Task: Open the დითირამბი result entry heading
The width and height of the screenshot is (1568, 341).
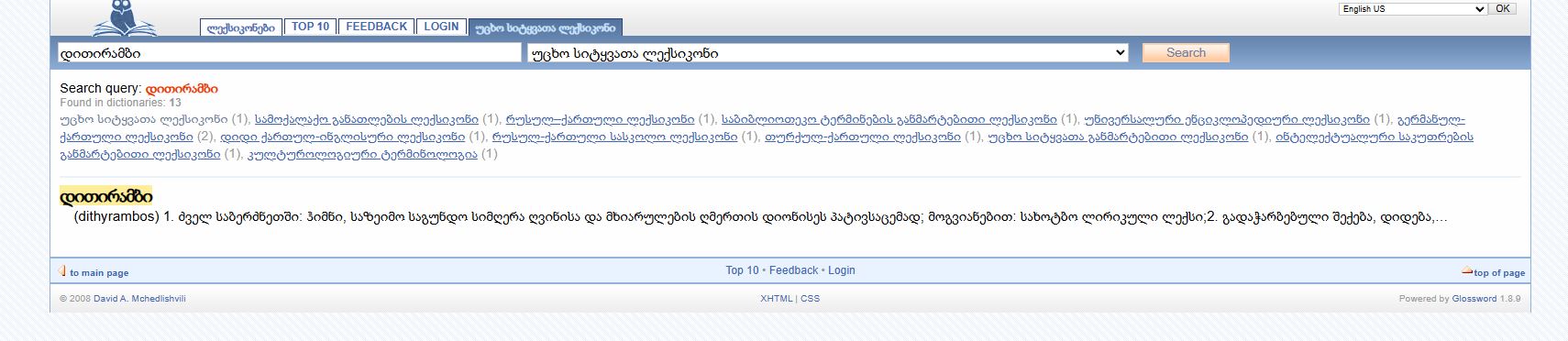Action: pyautogui.click(x=106, y=197)
